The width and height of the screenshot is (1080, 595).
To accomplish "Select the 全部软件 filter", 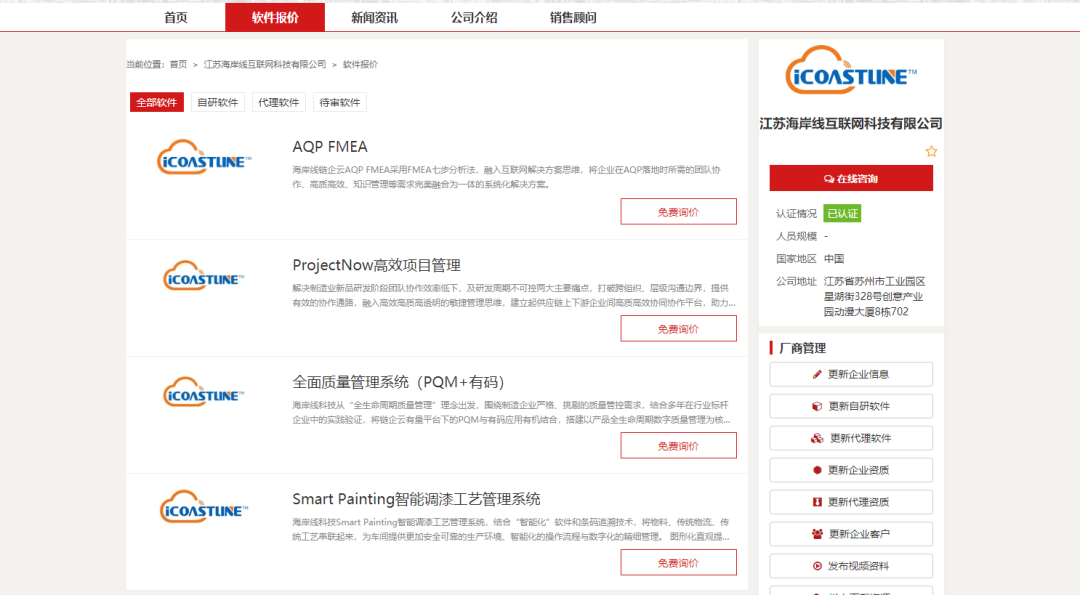I will pyautogui.click(x=157, y=103).
